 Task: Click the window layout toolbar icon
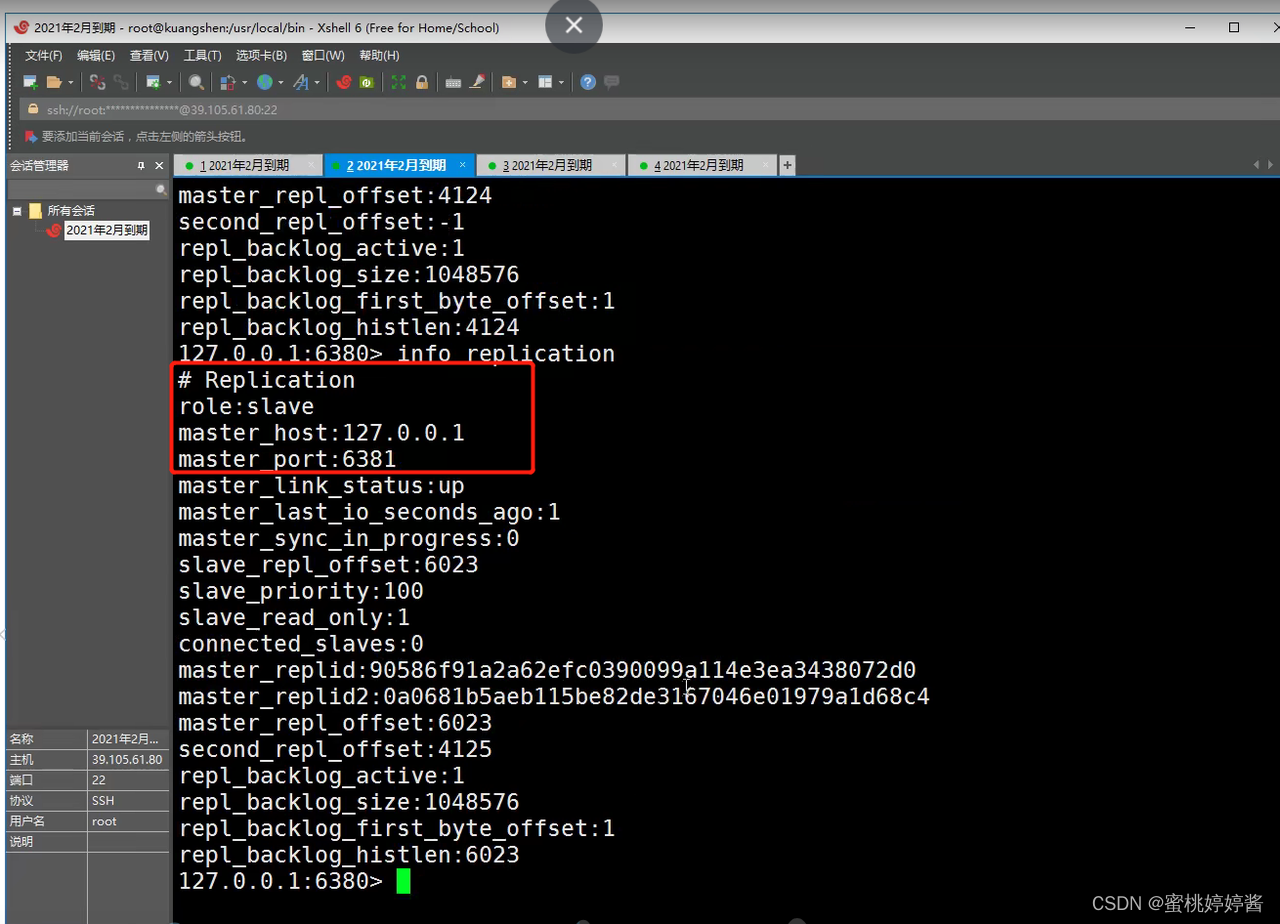tap(545, 82)
